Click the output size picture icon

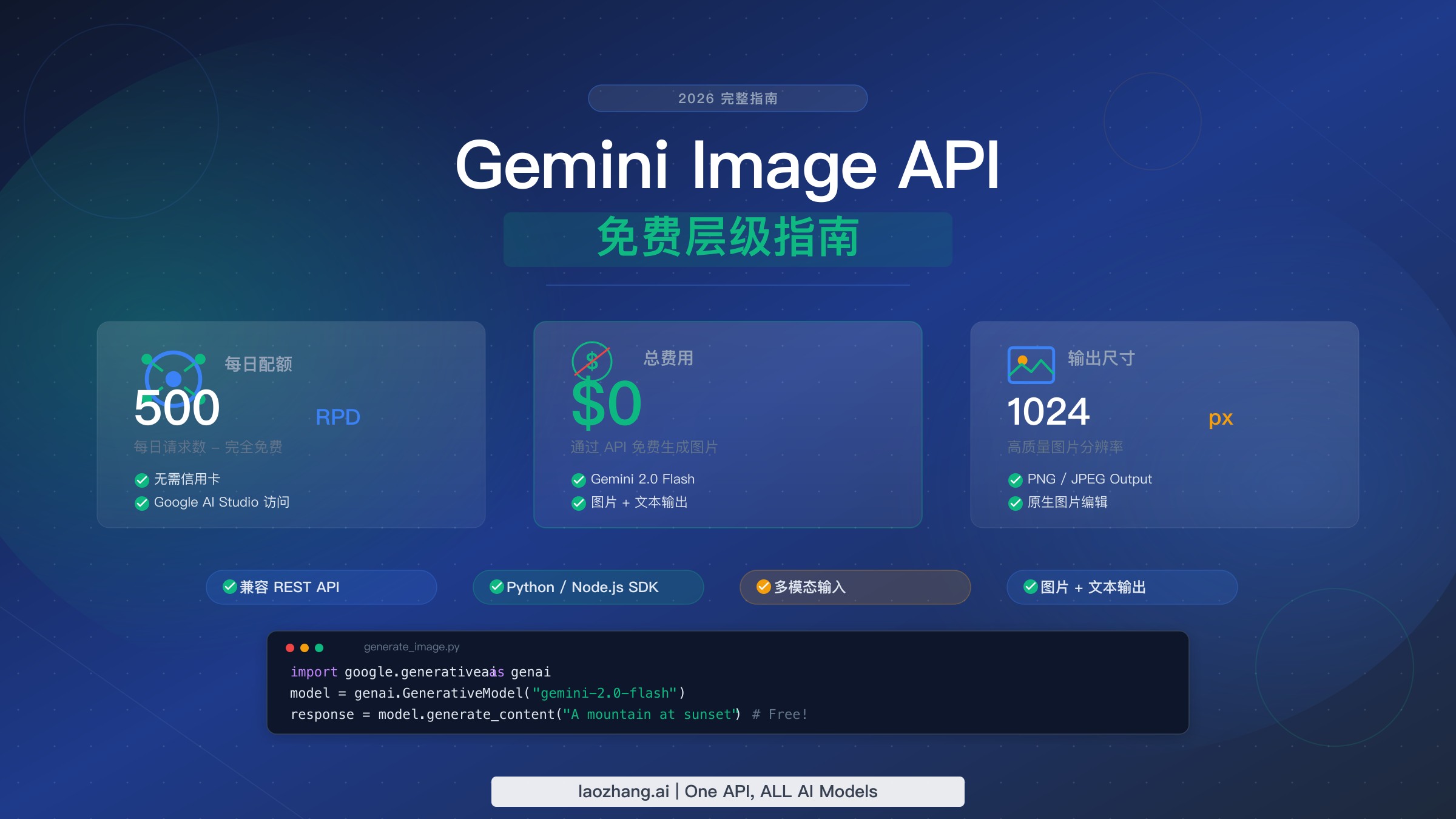[1031, 365]
